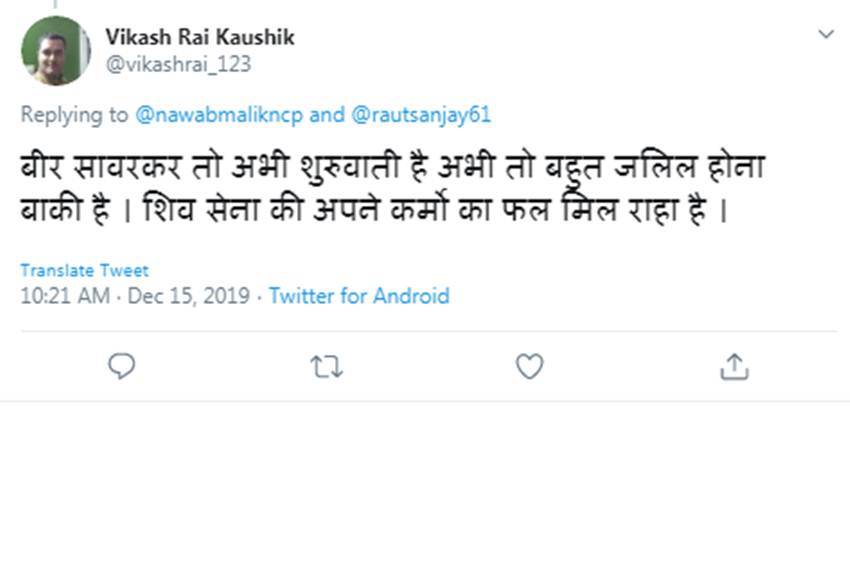Click the empty area below the tweet actions
The height and width of the screenshot is (568, 850).
pos(425,480)
